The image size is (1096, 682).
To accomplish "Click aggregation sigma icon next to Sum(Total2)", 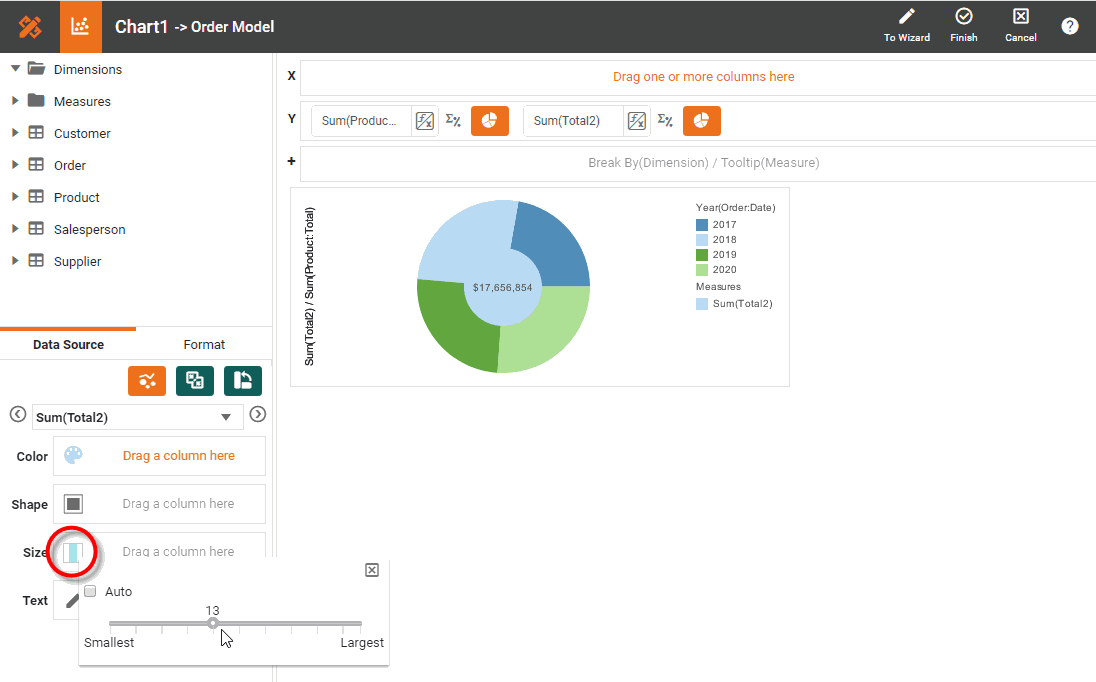I will (x=665, y=121).
